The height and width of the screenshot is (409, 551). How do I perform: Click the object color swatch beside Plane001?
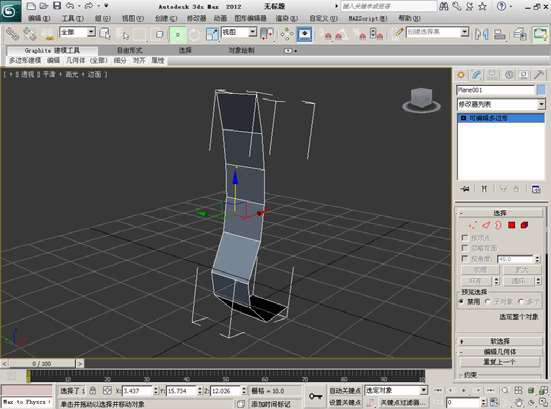[x=541, y=90]
